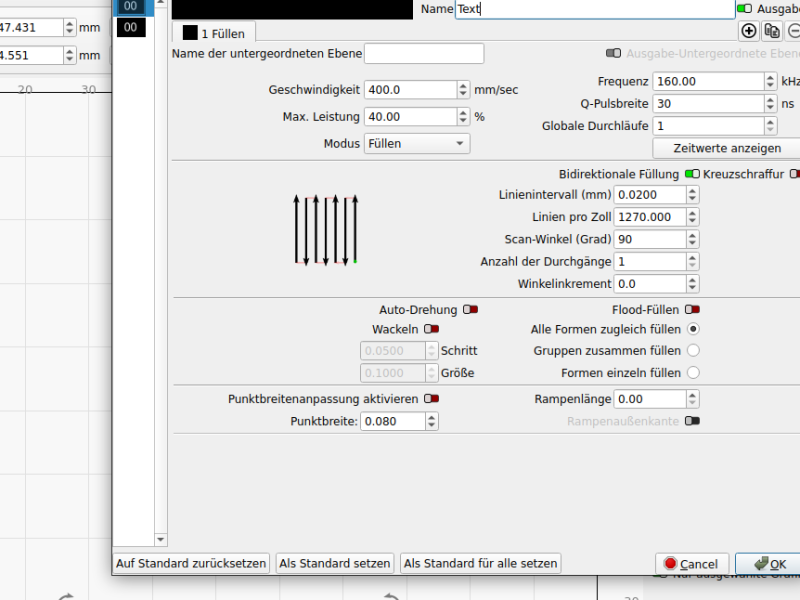This screenshot has width=800, height=600.
Task: Switch to the 1 Füllen tab
Action: pos(214,33)
